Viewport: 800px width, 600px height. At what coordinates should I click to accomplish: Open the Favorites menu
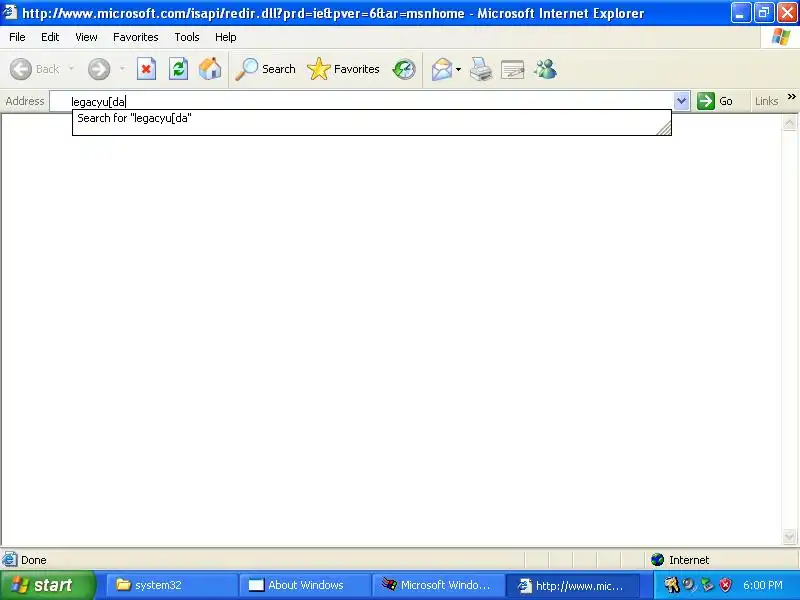tap(136, 37)
